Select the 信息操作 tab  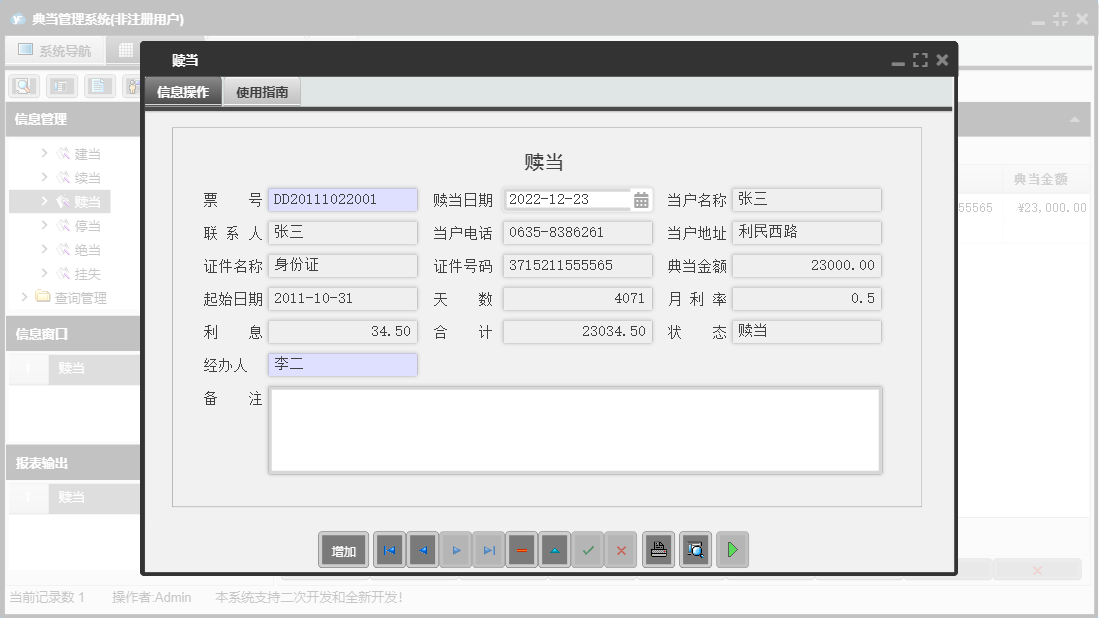coord(183,92)
